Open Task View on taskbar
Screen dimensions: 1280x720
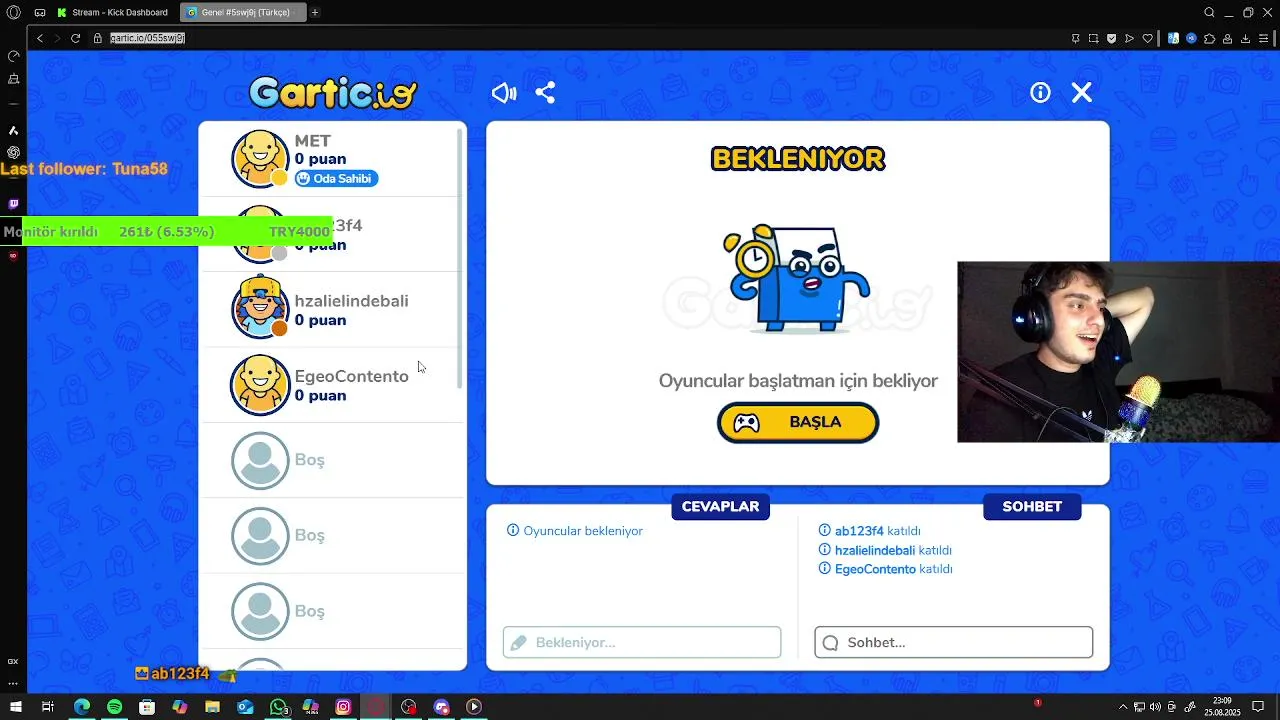click(47, 707)
